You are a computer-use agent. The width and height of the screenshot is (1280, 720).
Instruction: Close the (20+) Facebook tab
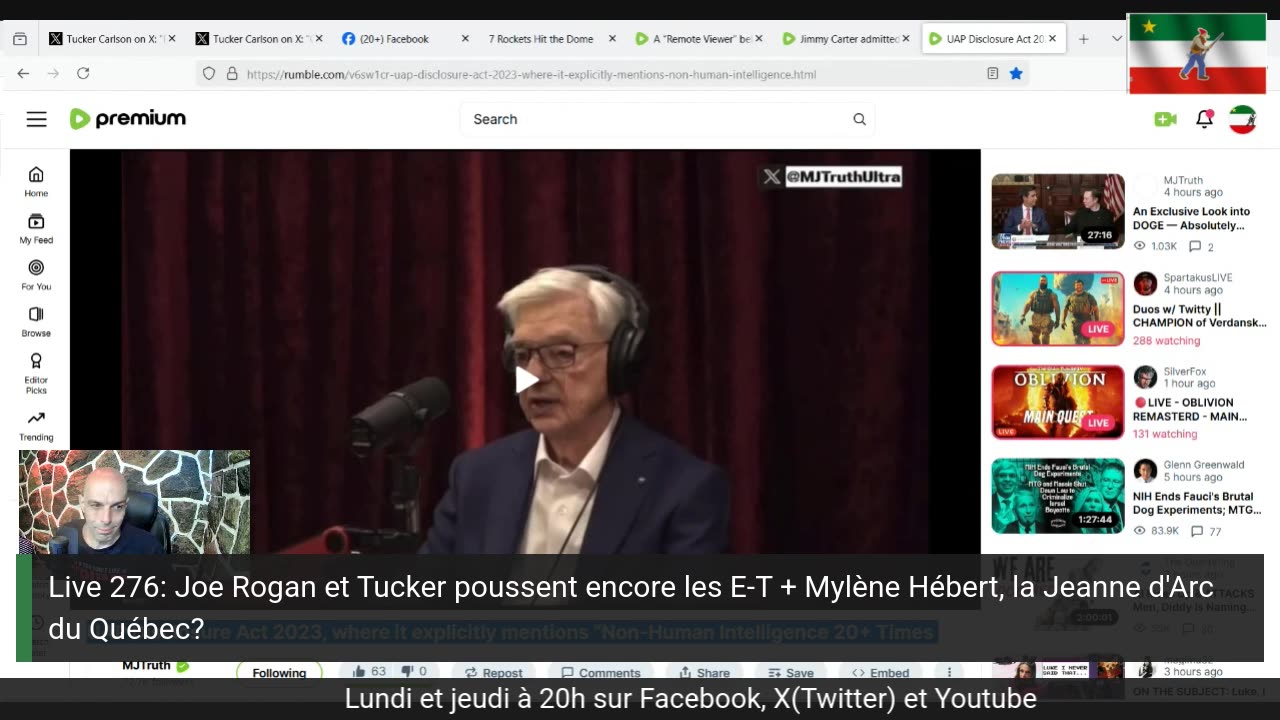click(x=465, y=39)
